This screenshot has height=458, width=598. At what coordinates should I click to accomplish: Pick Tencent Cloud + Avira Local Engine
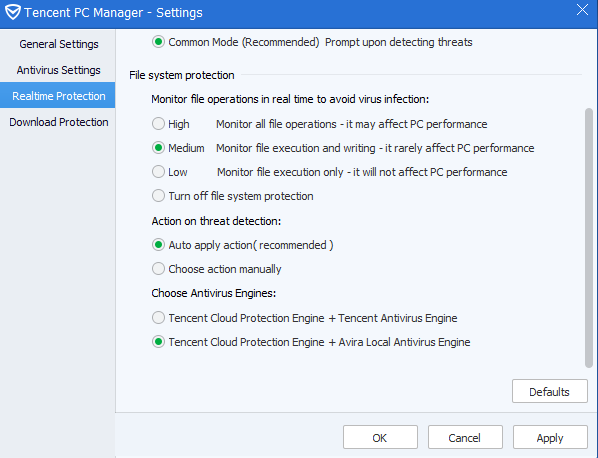click(158, 342)
